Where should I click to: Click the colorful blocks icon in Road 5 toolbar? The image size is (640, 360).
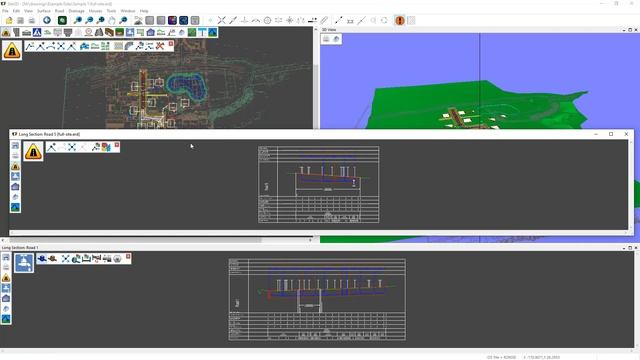(106, 147)
